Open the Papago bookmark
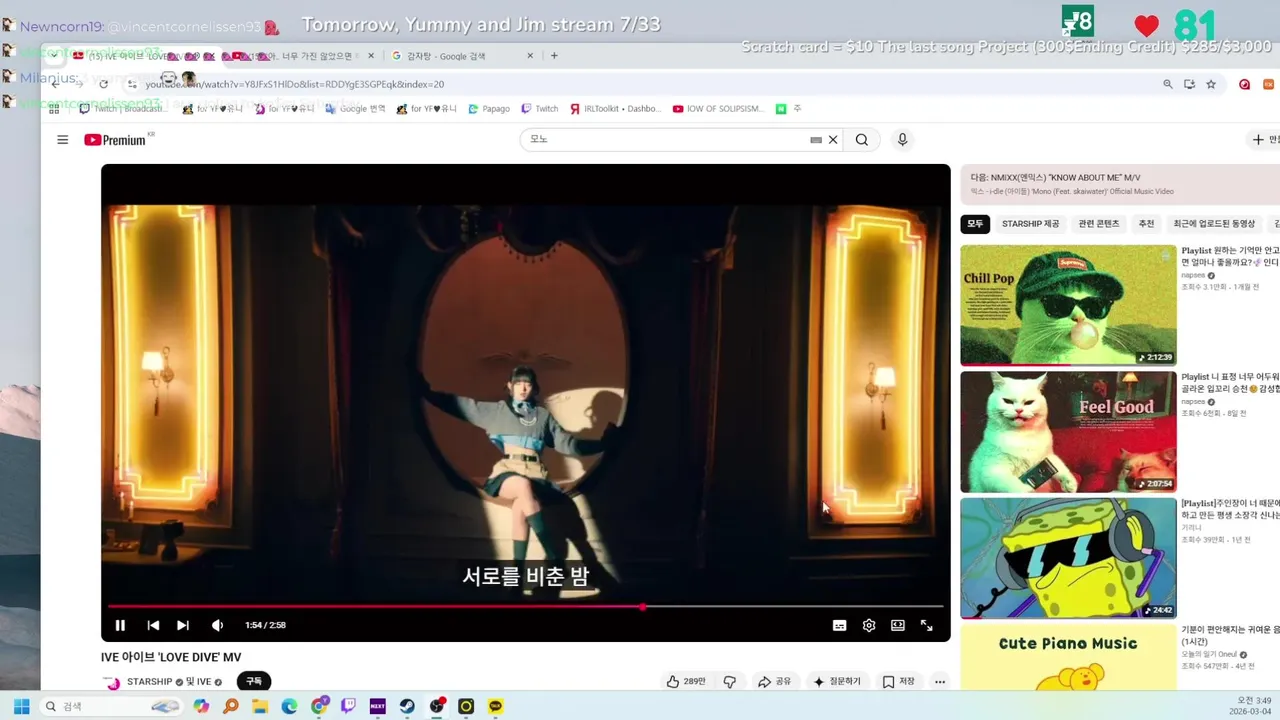Screen dimensions: 1280x720 [x=489, y=109]
